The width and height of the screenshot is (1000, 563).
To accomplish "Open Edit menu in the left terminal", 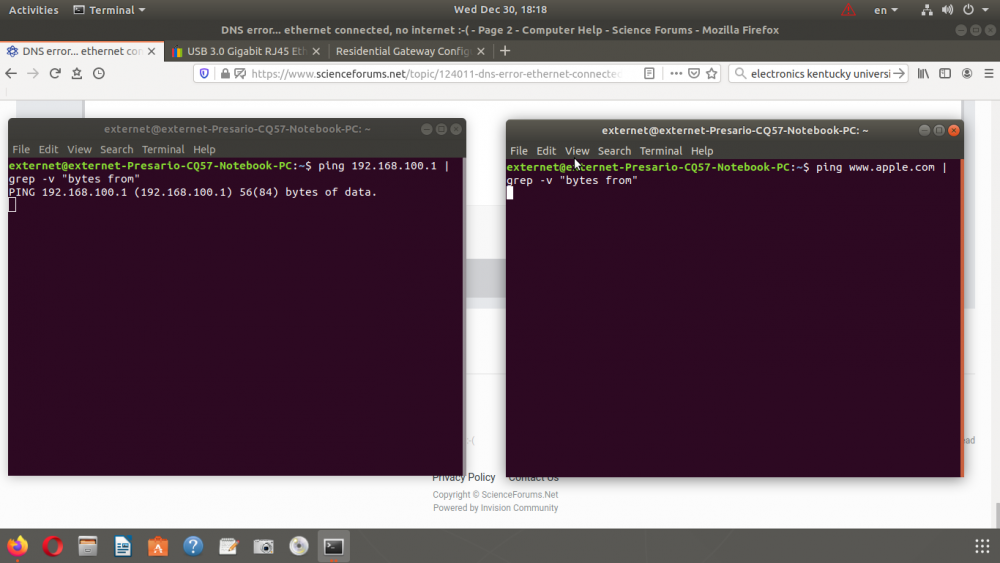I will coord(48,149).
